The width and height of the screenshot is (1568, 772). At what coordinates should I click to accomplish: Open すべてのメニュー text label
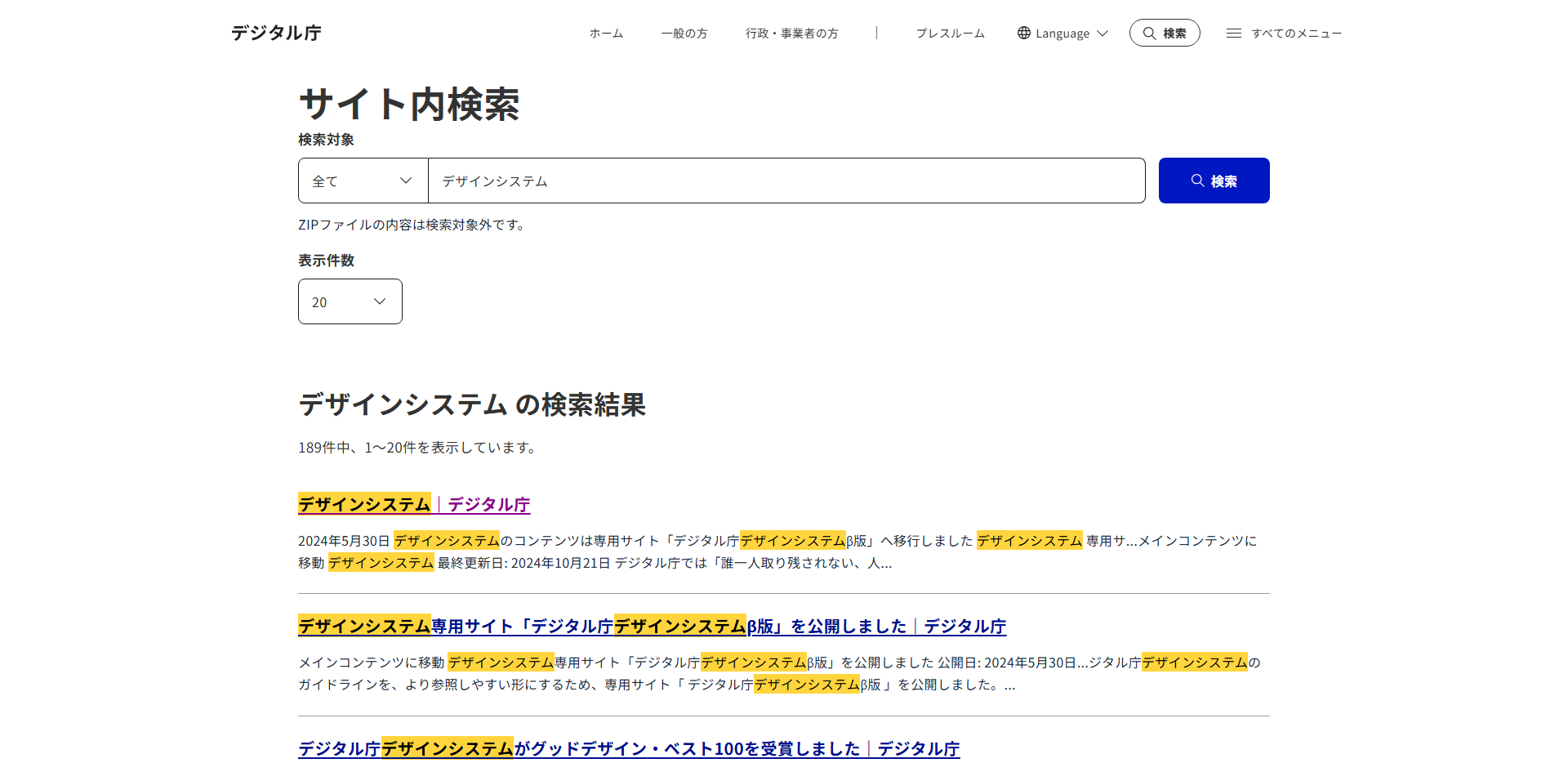[1297, 33]
